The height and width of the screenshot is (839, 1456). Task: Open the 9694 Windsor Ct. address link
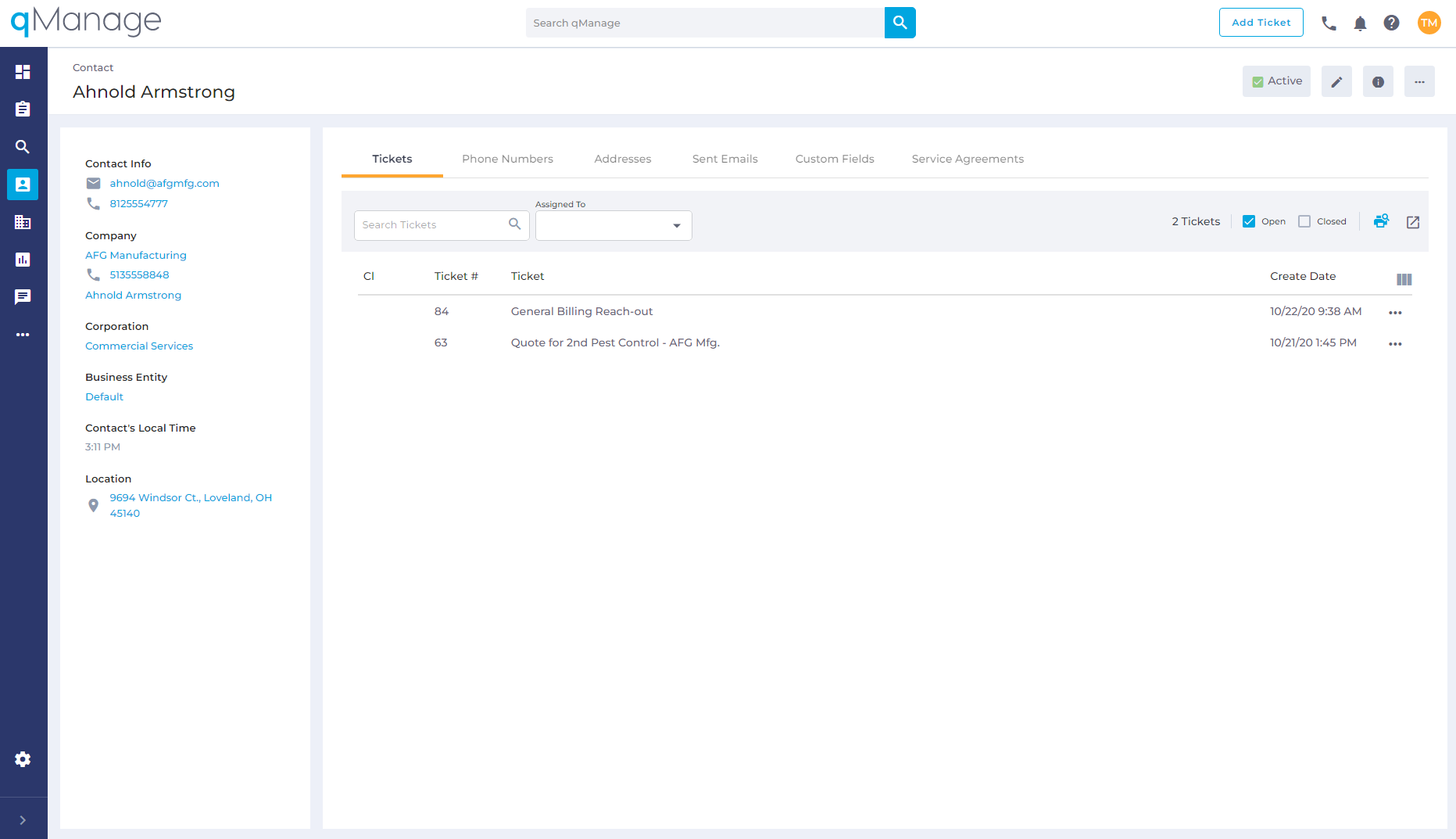point(191,506)
